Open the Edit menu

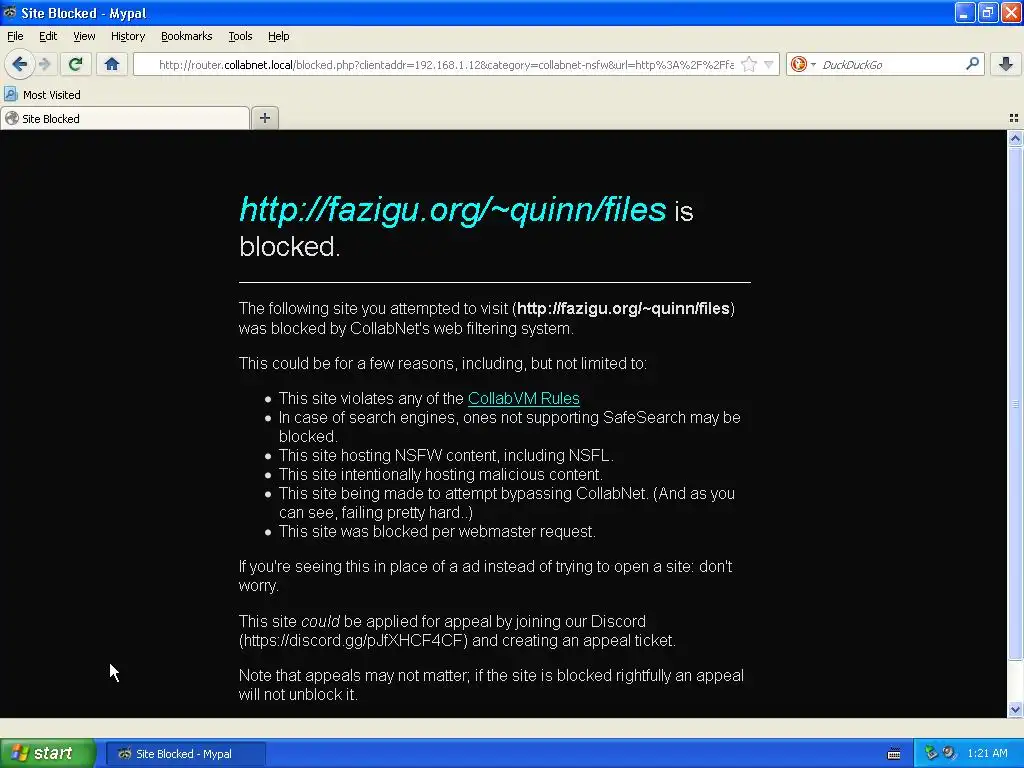pyautogui.click(x=48, y=37)
